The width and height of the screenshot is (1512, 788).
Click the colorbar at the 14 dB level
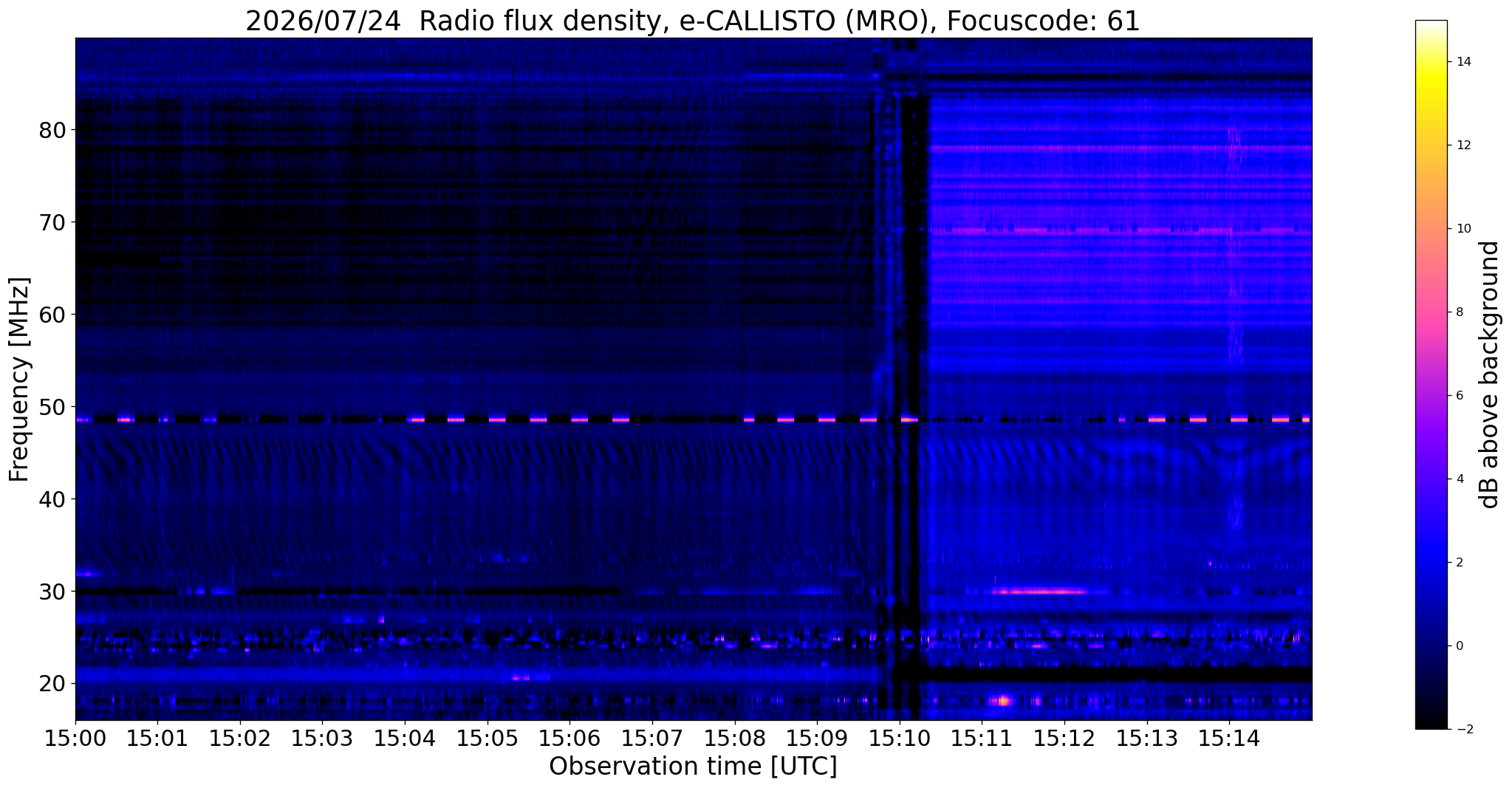(1431, 62)
